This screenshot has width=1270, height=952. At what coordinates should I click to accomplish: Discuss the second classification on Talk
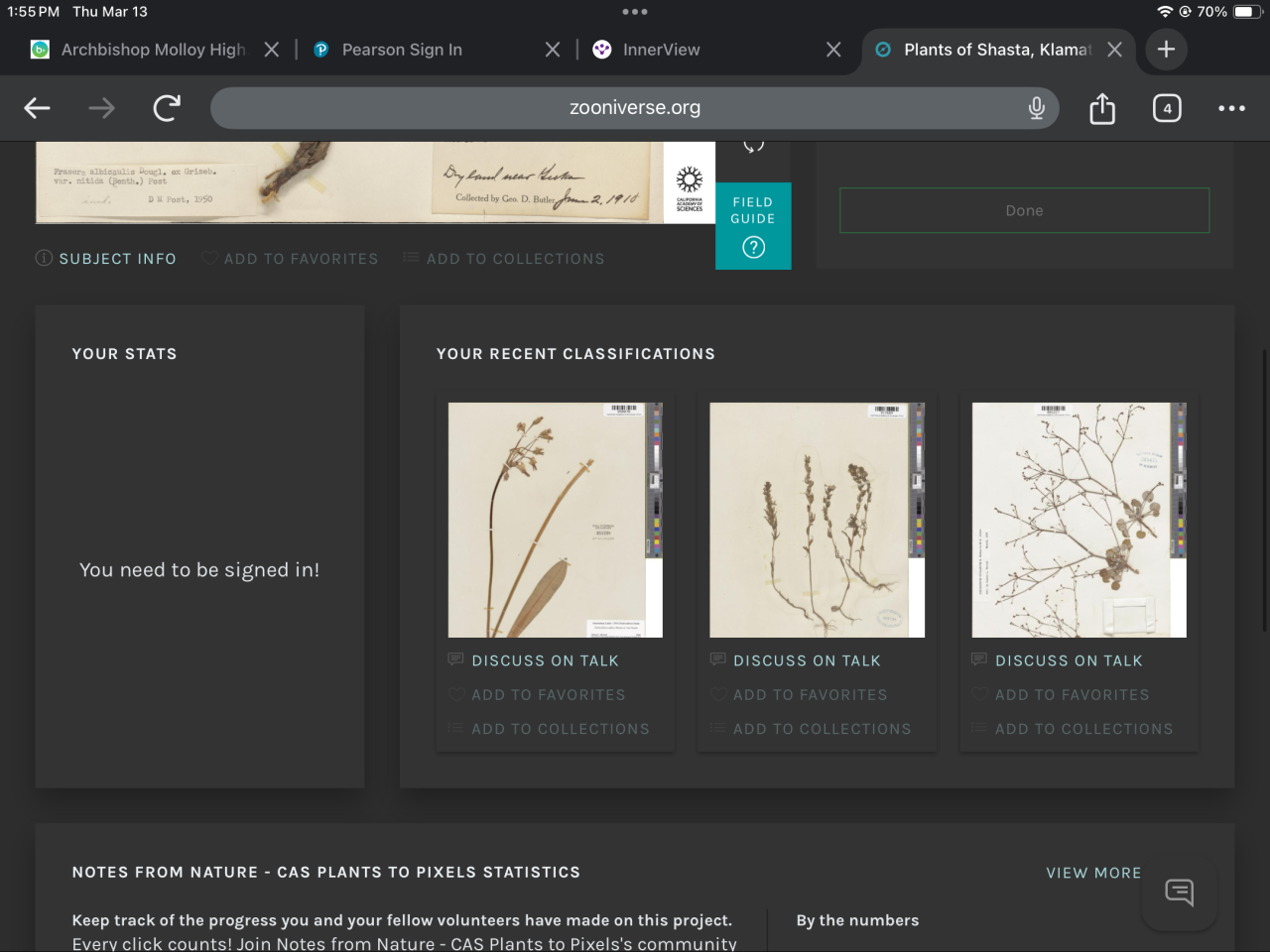point(796,660)
